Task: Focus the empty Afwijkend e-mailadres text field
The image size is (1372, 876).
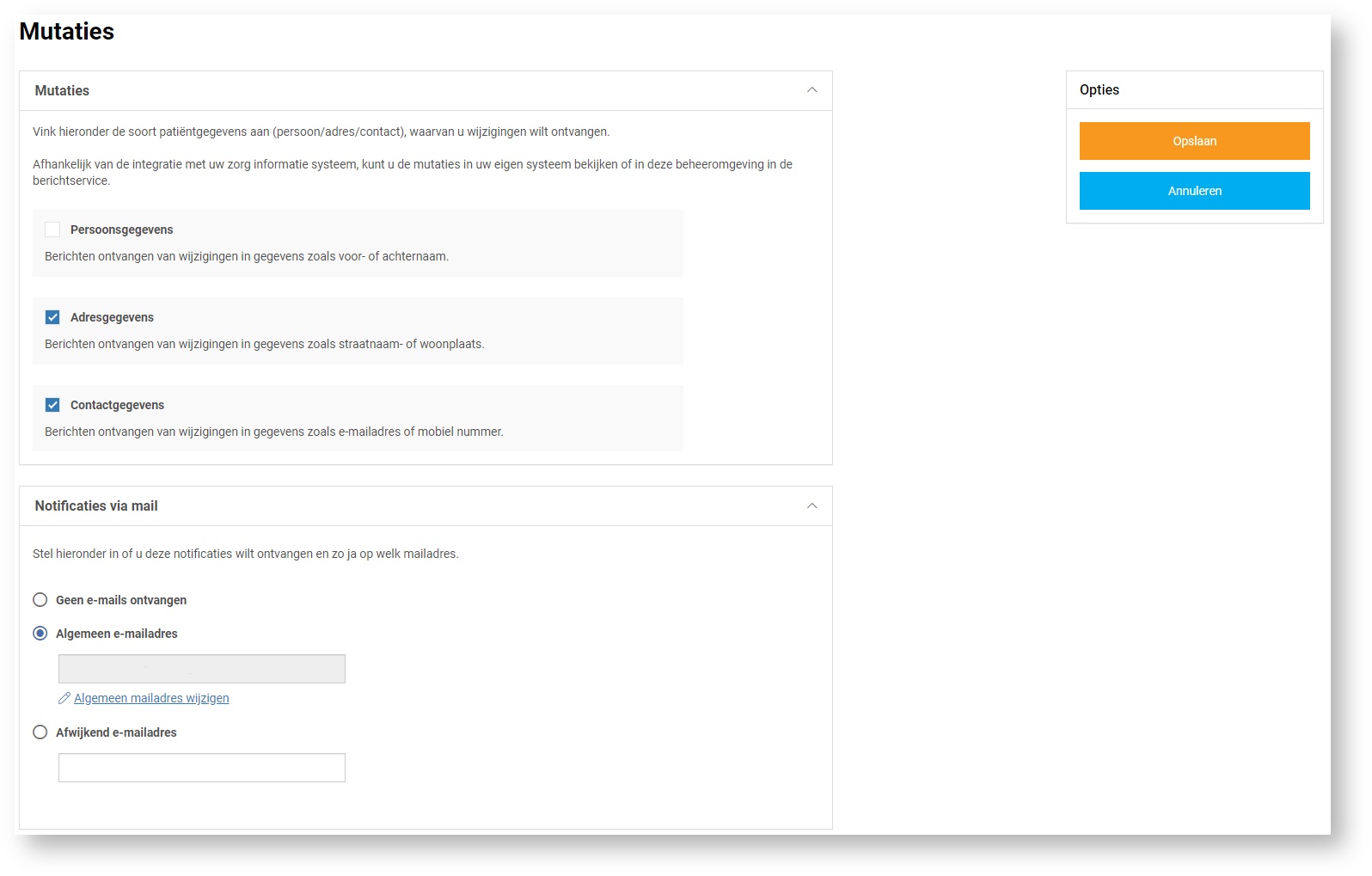Action: click(x=202, y=768)
